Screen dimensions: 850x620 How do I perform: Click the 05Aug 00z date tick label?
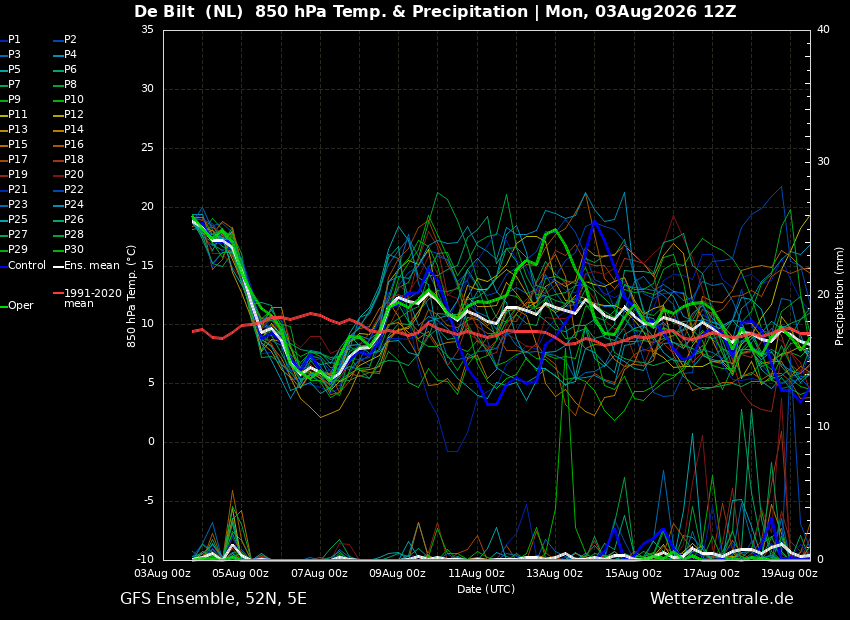tap(240, 573)
